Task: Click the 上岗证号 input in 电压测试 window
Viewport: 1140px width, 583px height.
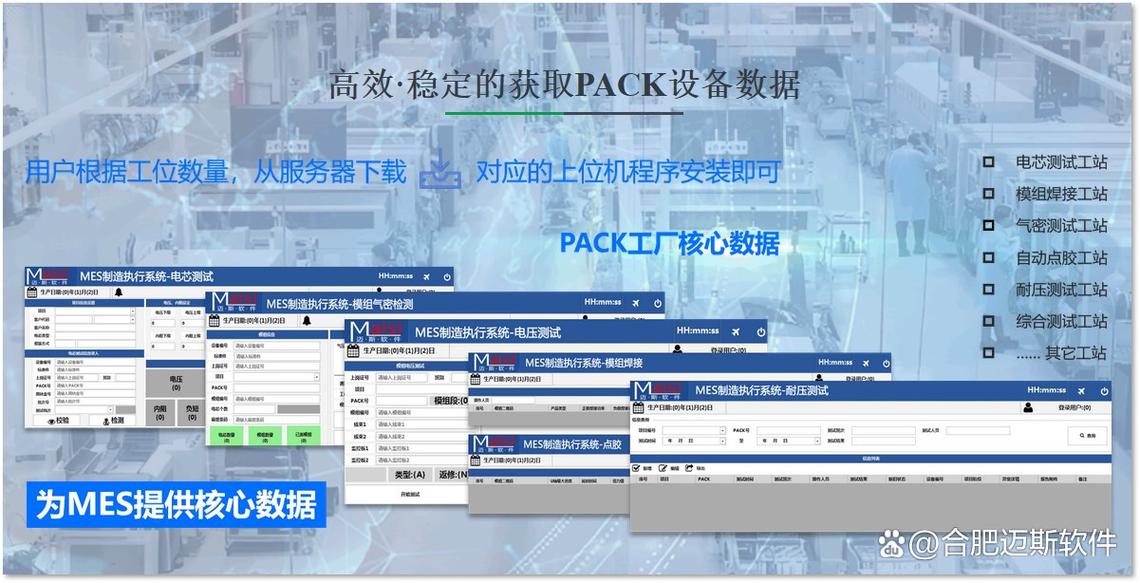Action: (x=402, y=378)
